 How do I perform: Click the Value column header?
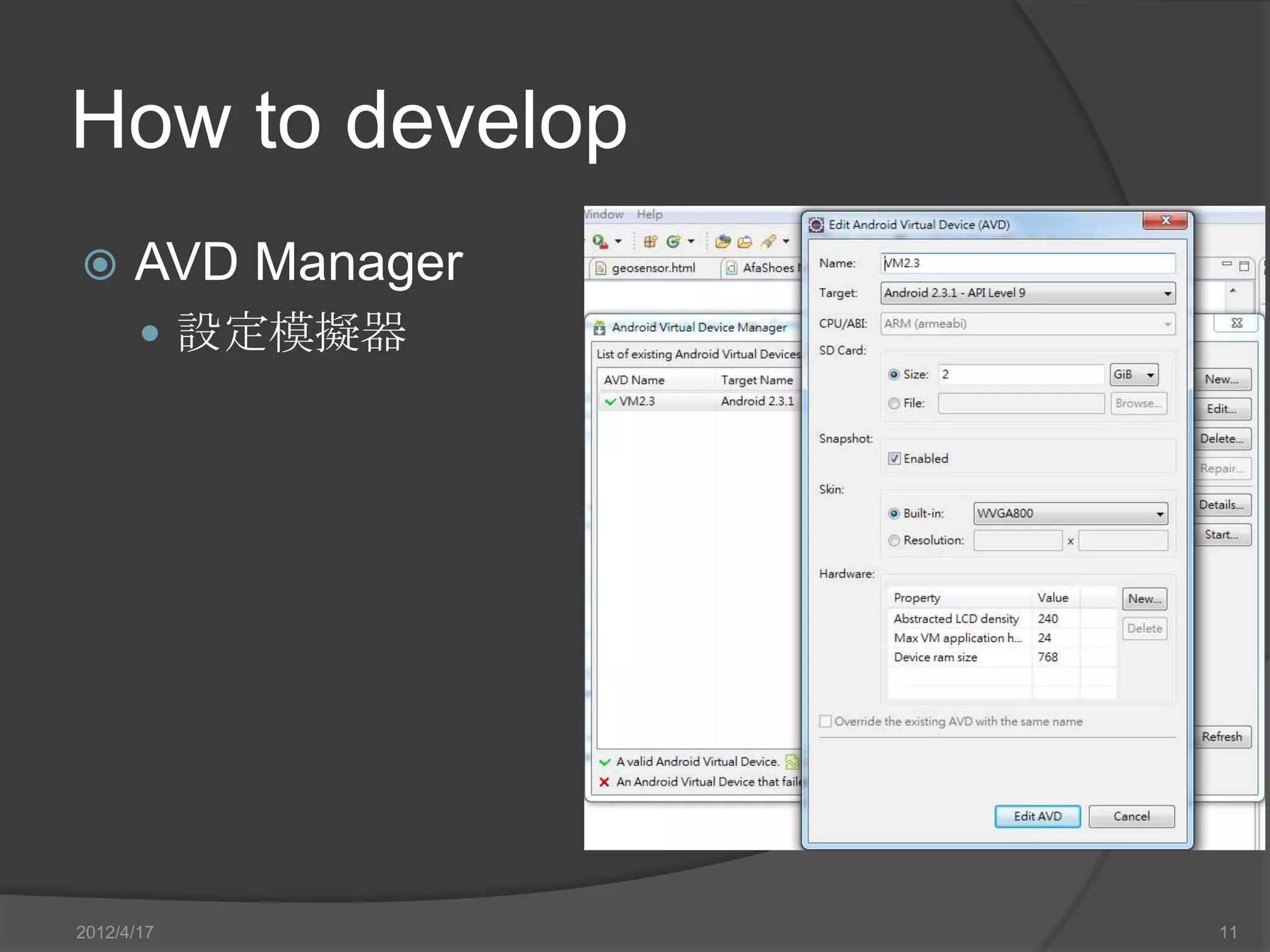1055,597
